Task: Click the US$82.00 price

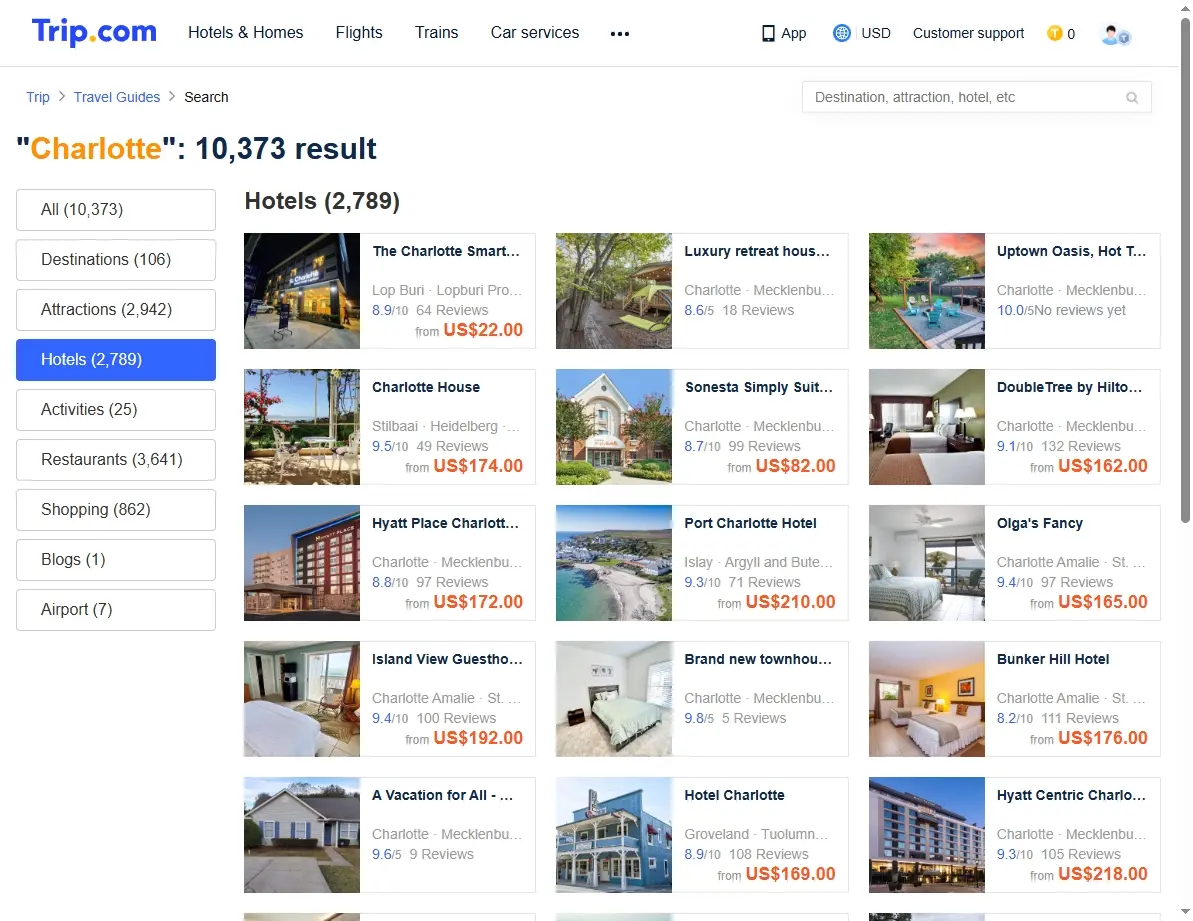Action: (x=795, y=466)
